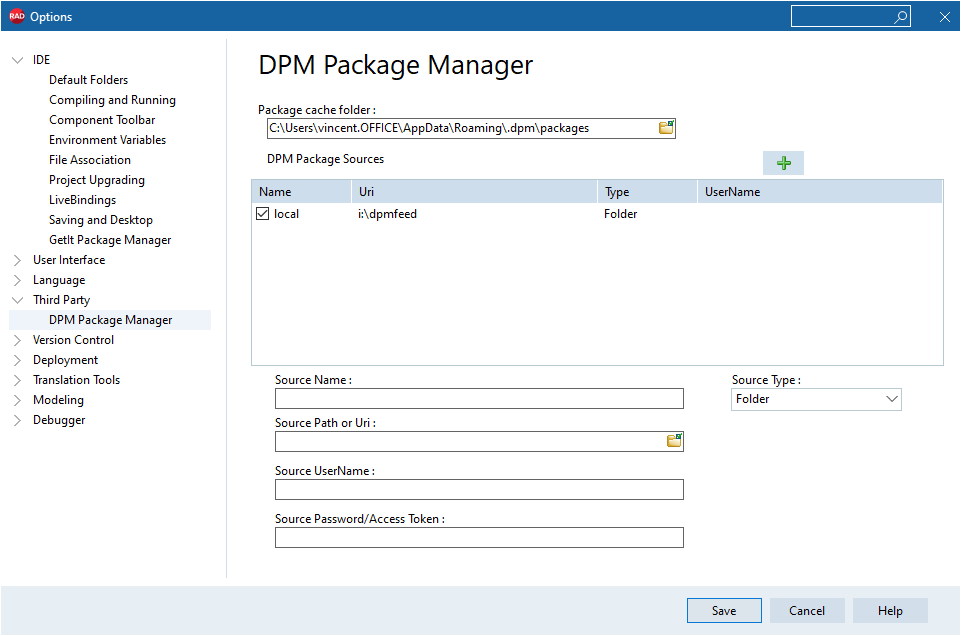Select GetIt Package Manager page

(x=110, y=240)
